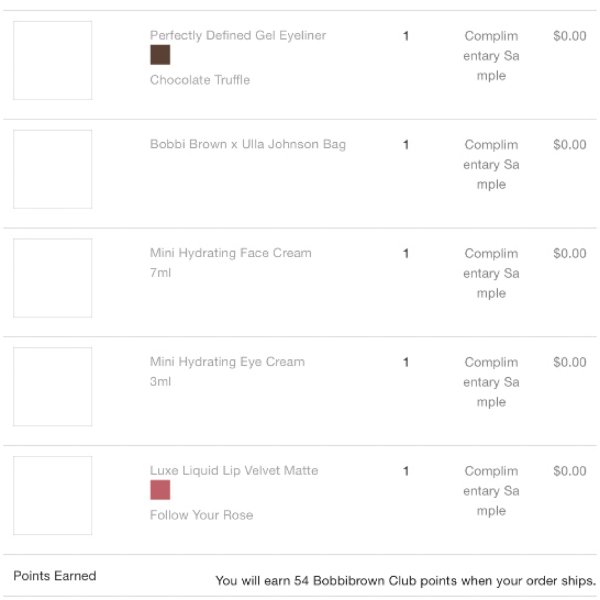
Task: Open the Luxe Liquid Lip Velvet Matte thumbnail
Action: pos(52,496)
